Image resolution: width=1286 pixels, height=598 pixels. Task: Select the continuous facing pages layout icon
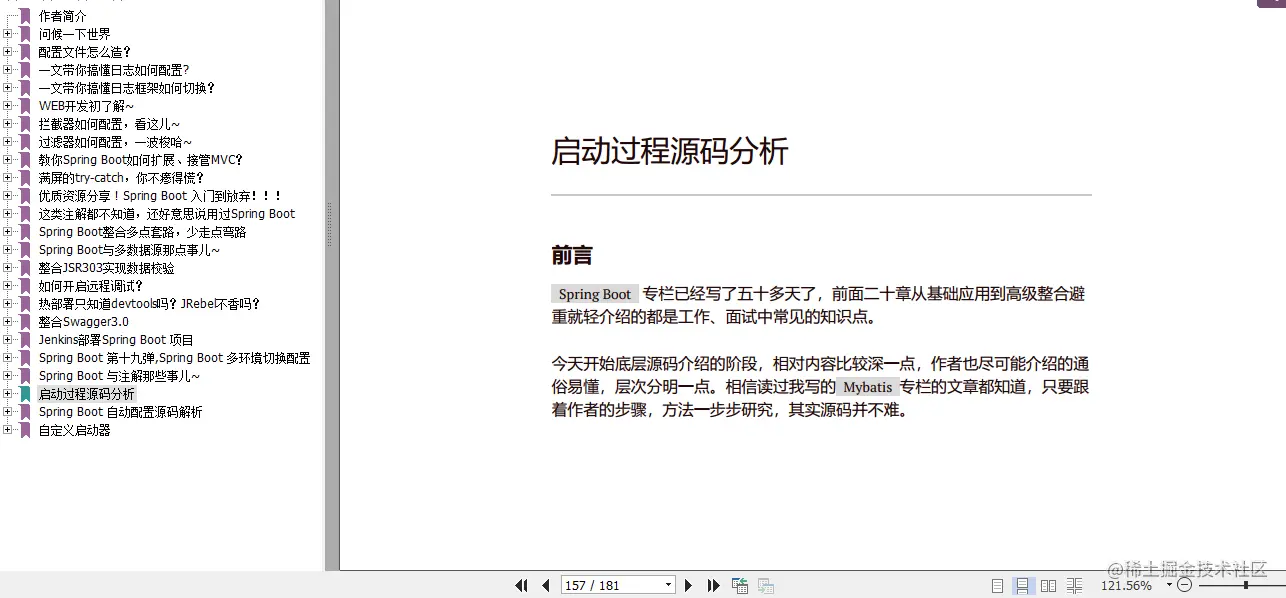[1075, 585]
